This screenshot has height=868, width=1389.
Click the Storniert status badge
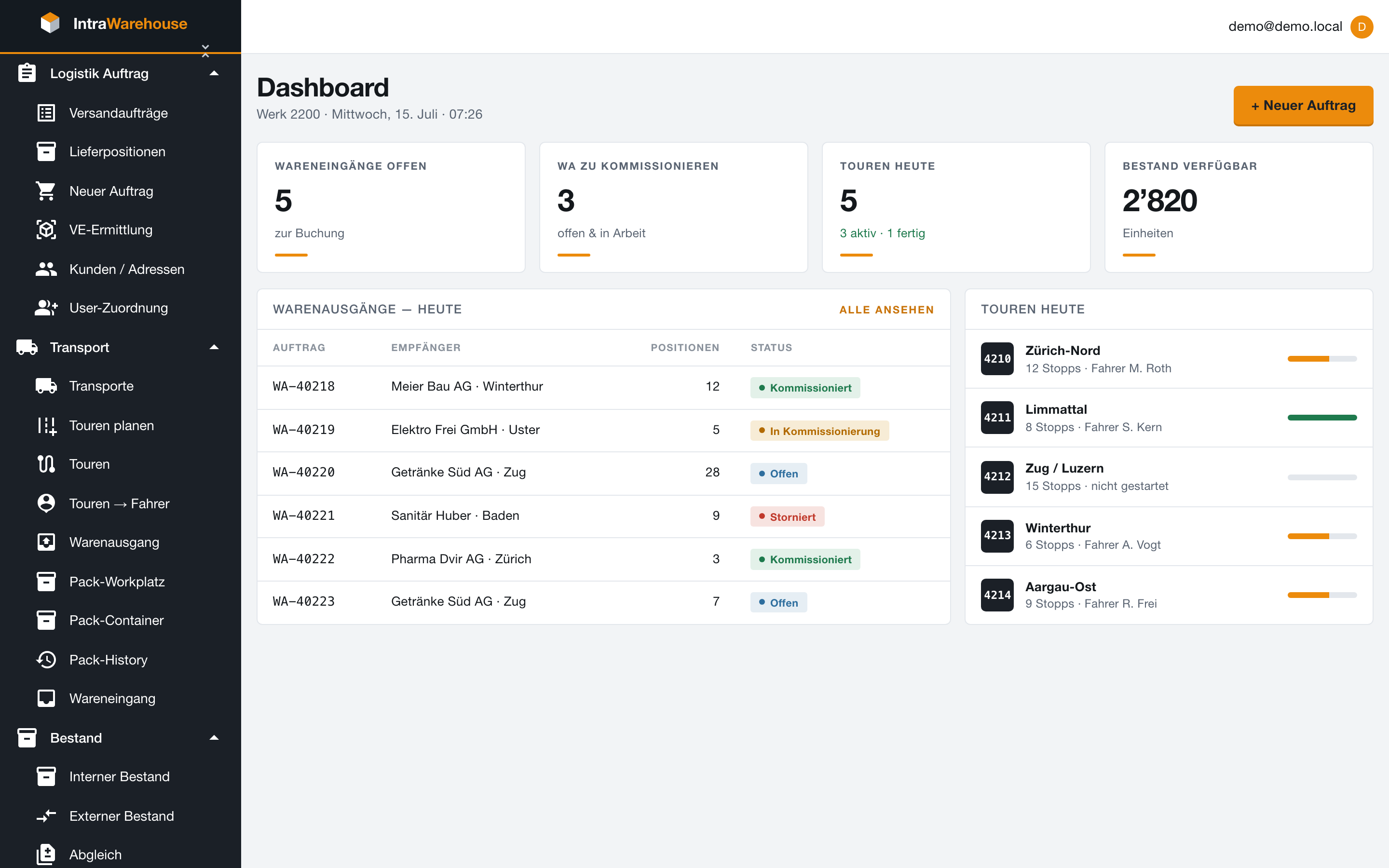click(x=787, y=516)
